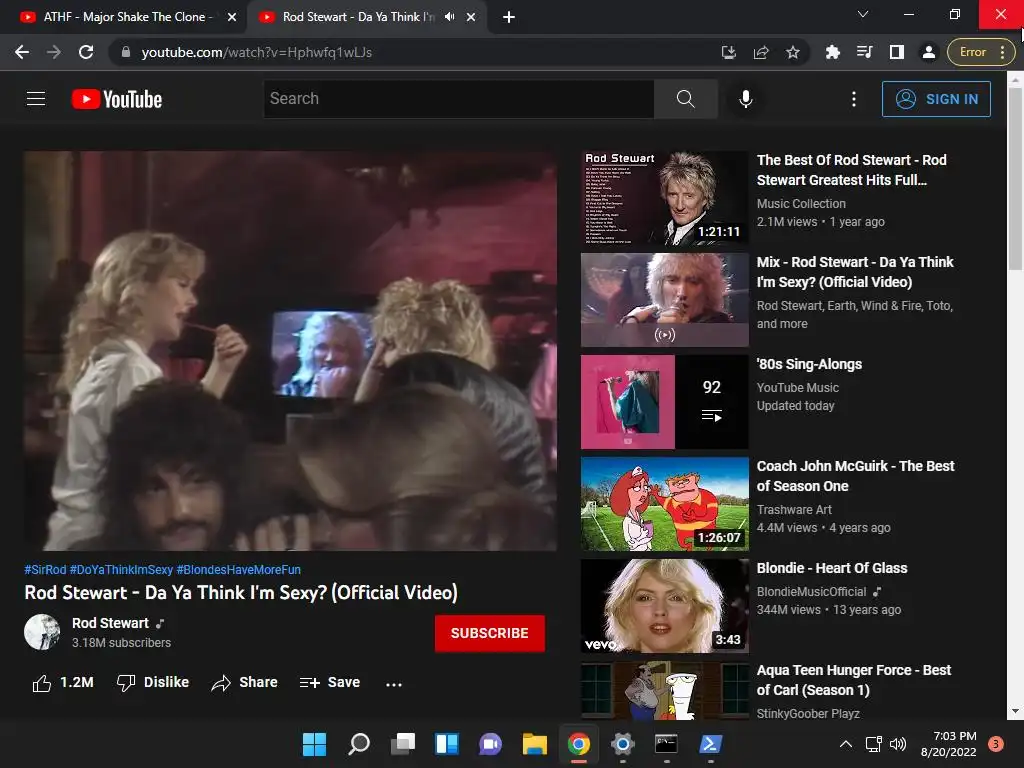
Task: View site information lock icon
Action: pyautogui.click(x=126, y=52)
